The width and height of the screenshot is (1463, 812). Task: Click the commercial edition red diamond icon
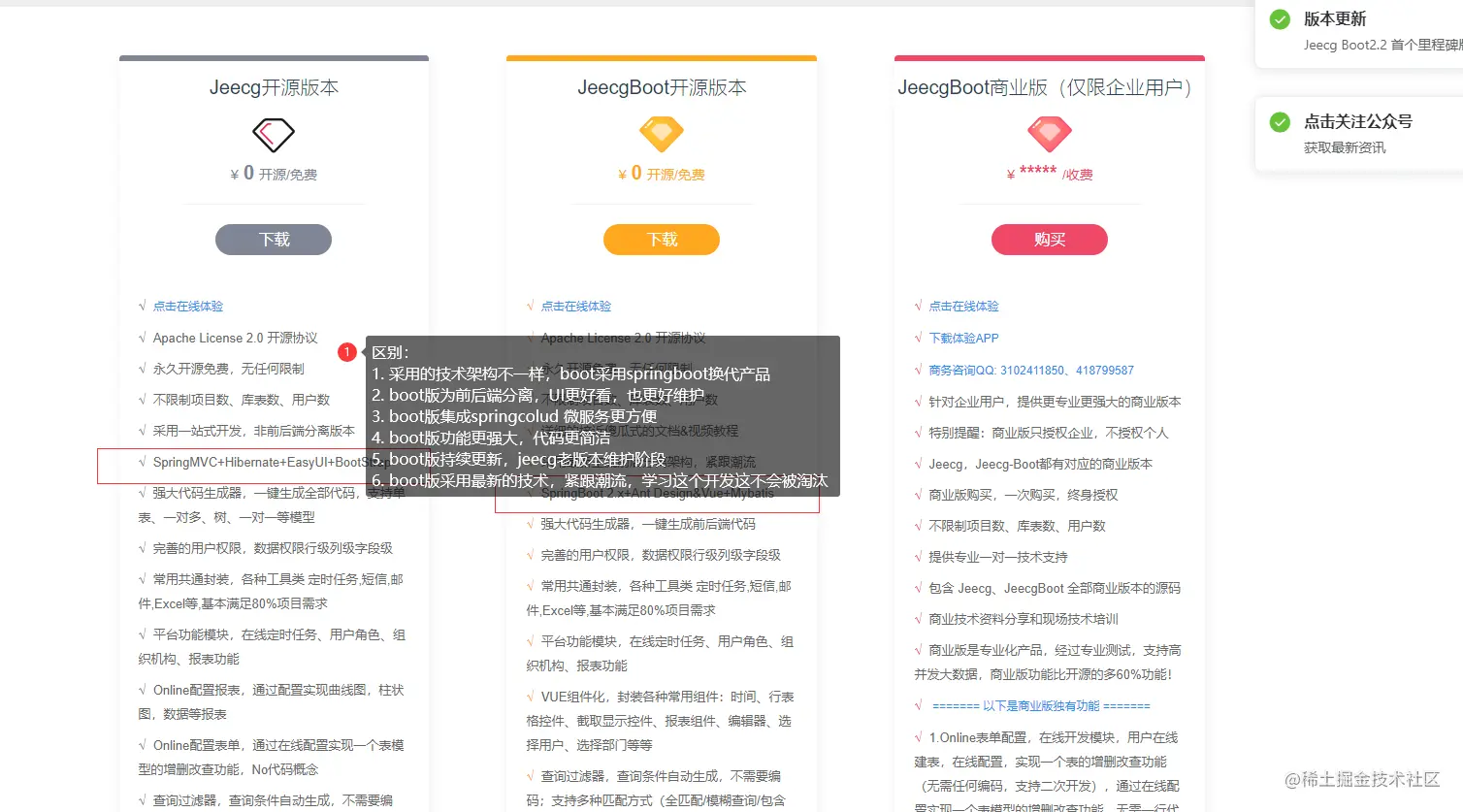coord(1050,134)
